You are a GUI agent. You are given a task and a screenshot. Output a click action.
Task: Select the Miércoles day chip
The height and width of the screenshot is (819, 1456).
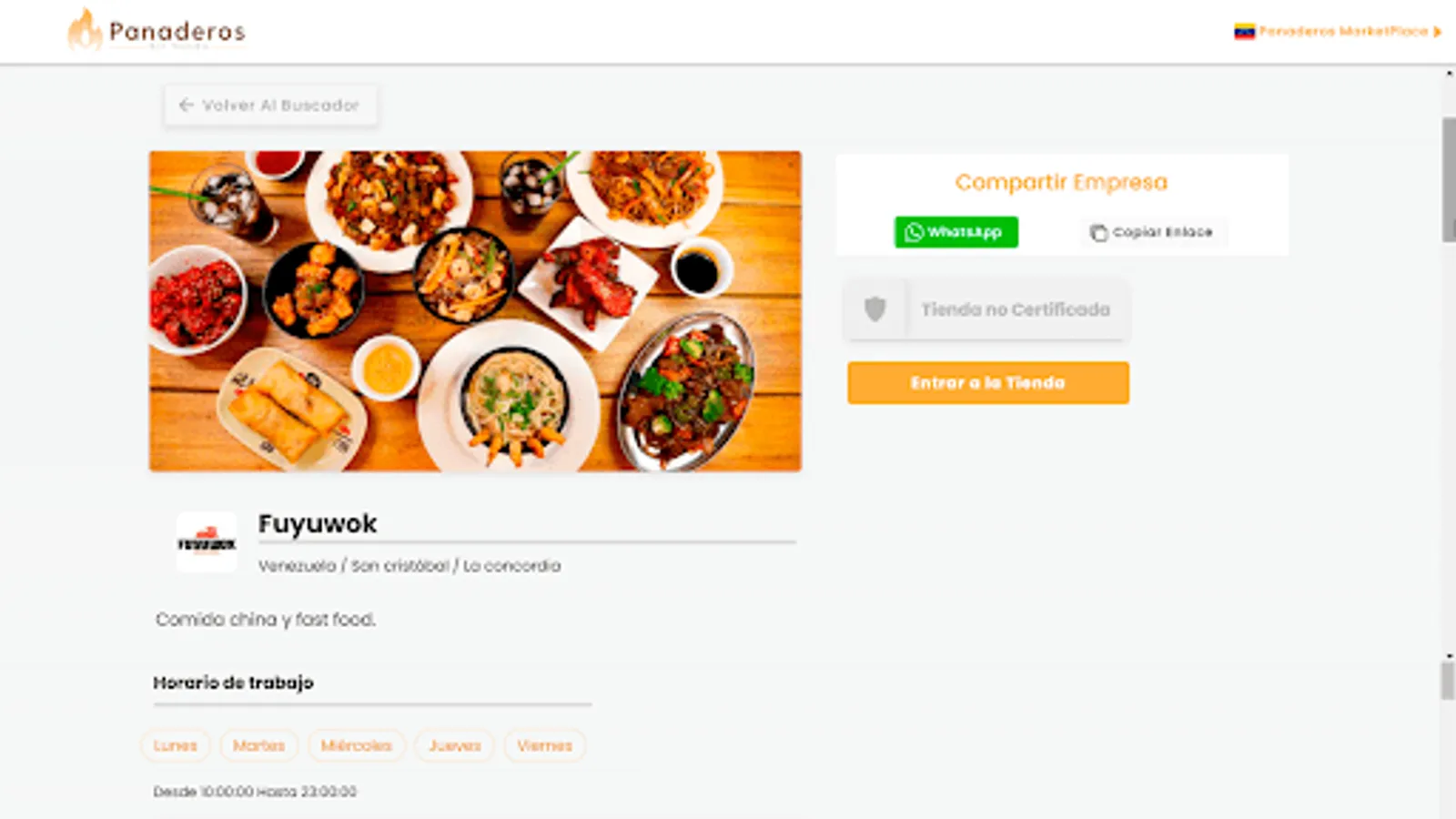tap(357, 746)
